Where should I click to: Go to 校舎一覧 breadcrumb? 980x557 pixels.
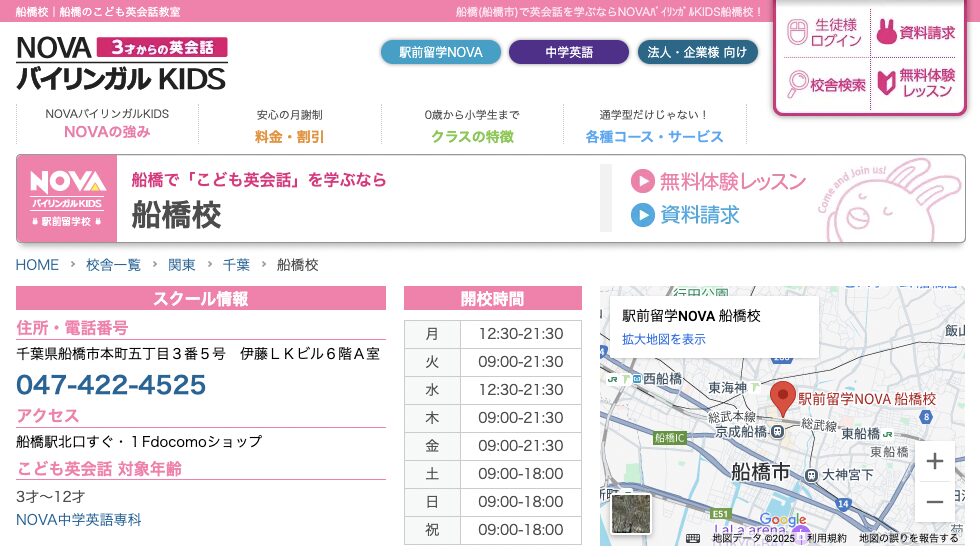tap(113, 265)
